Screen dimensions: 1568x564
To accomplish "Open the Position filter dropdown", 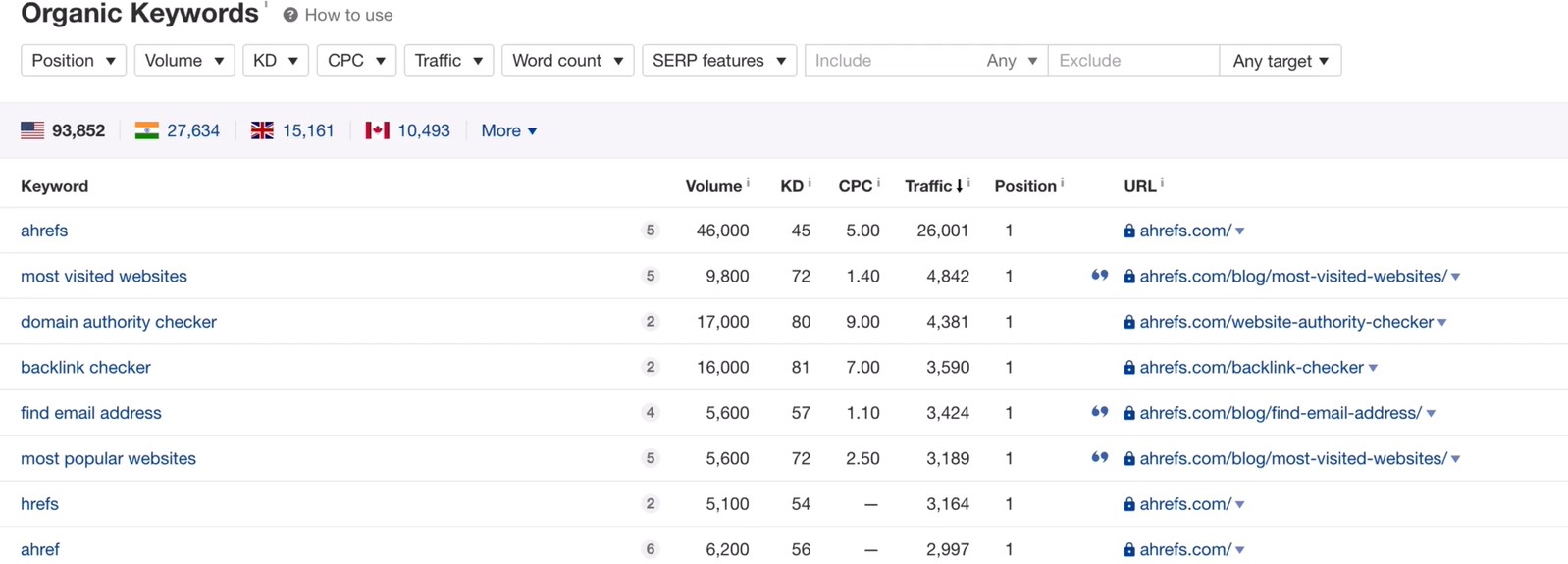I will click(x=74, y=61).
